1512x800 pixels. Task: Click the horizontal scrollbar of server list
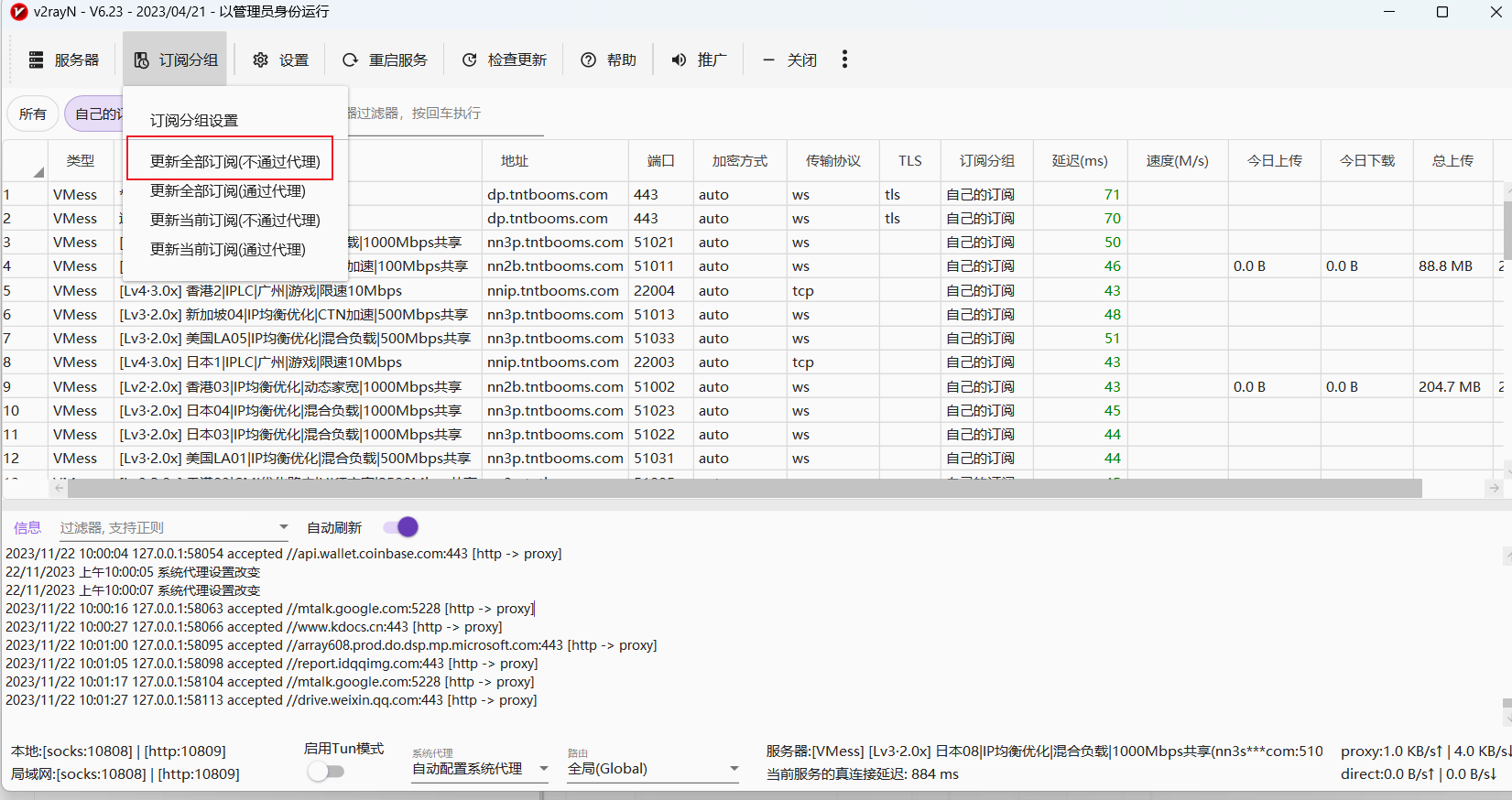(745, 489)
